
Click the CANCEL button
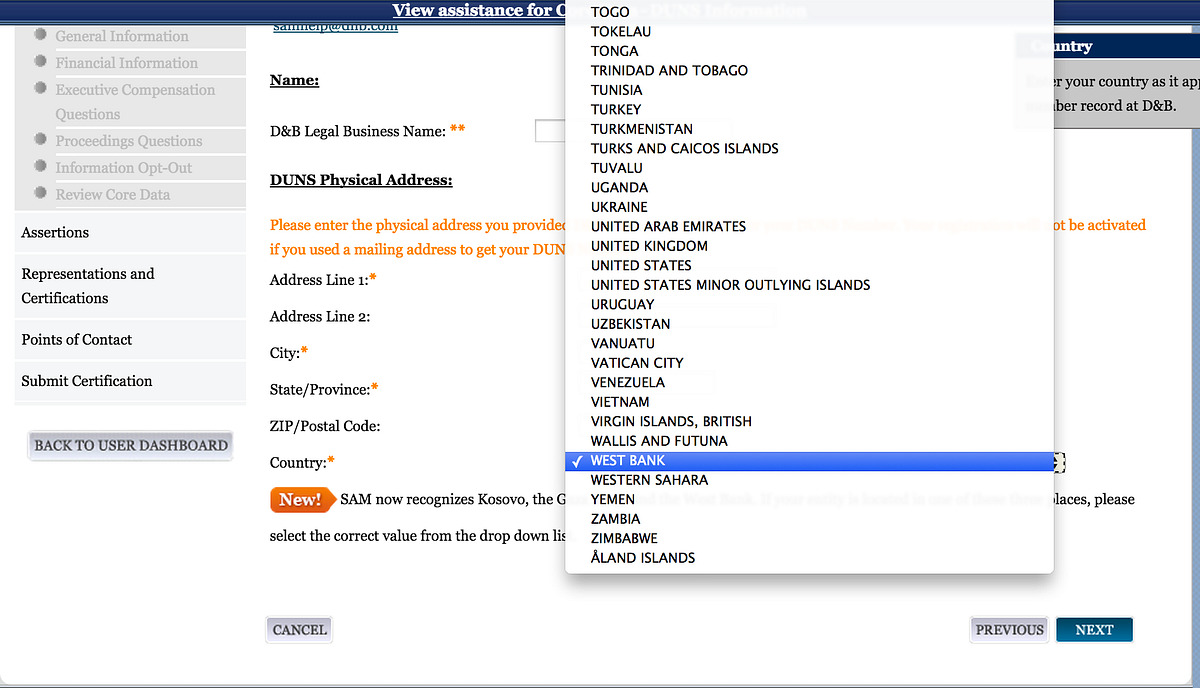click(x=299, y=630)
